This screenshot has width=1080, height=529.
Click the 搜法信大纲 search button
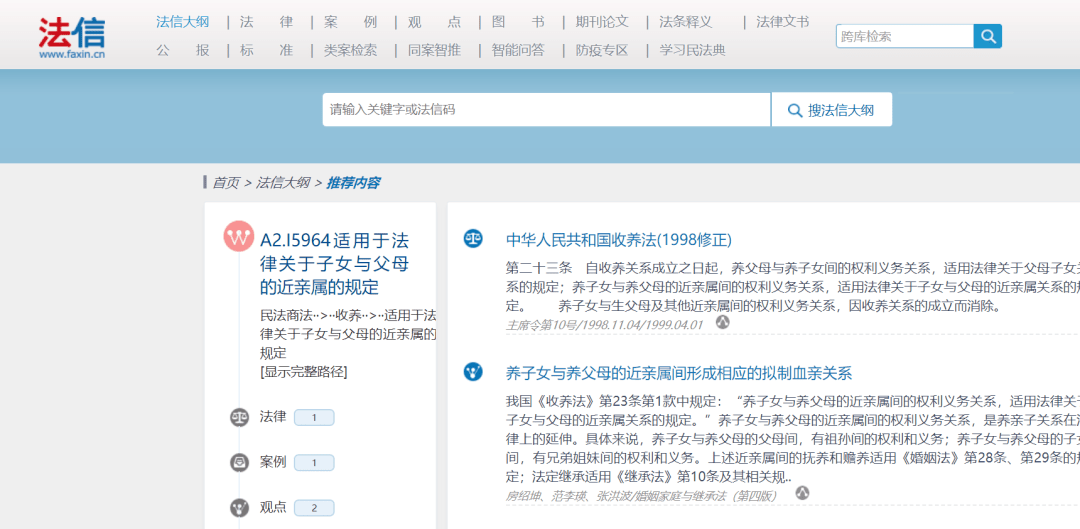tap(831, 110)
